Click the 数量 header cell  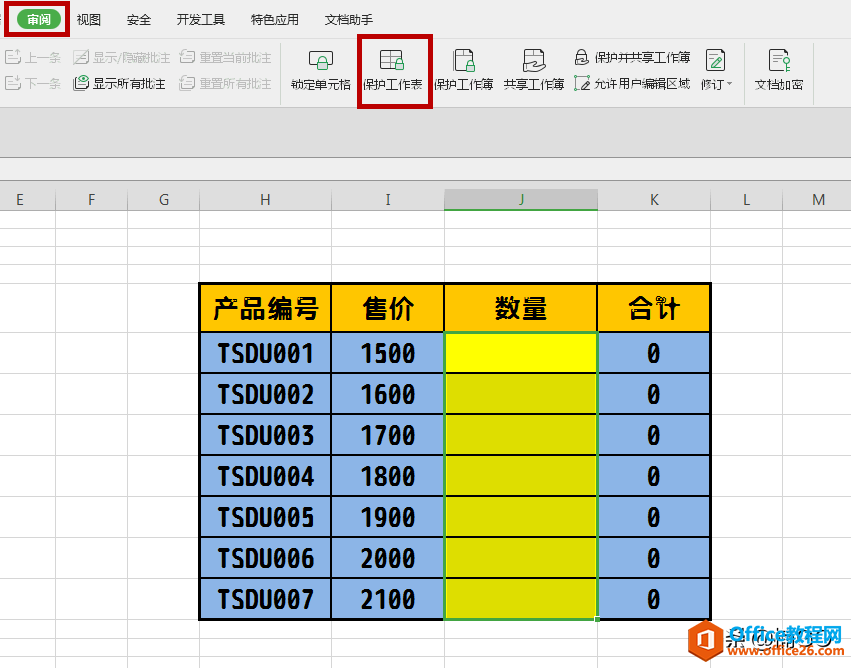(x=521, y=308)
